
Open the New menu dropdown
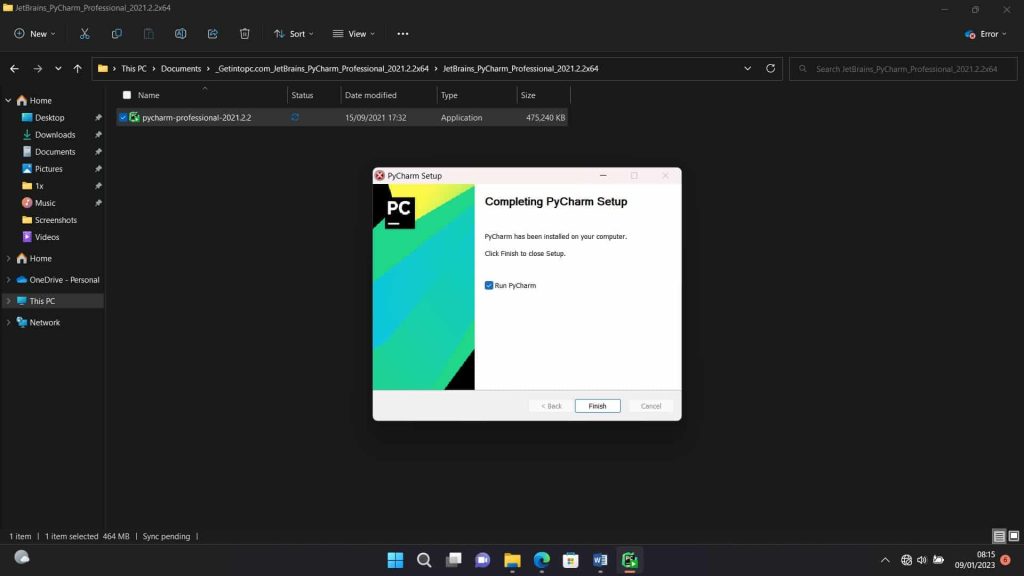[x=33, y=33]
